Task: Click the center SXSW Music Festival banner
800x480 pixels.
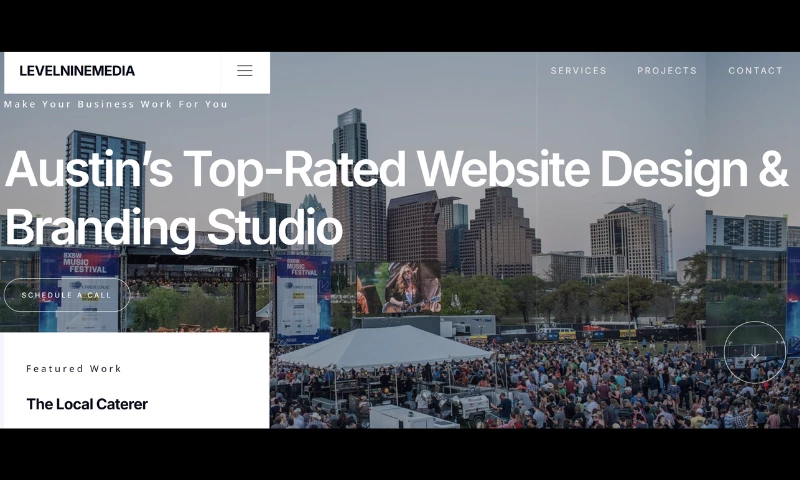Action: click(x=303, y=295)
